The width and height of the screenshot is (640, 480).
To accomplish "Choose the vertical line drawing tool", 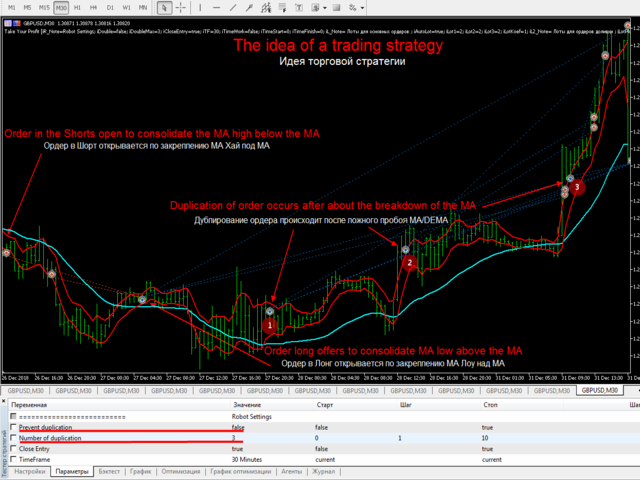I will (200, 7).
